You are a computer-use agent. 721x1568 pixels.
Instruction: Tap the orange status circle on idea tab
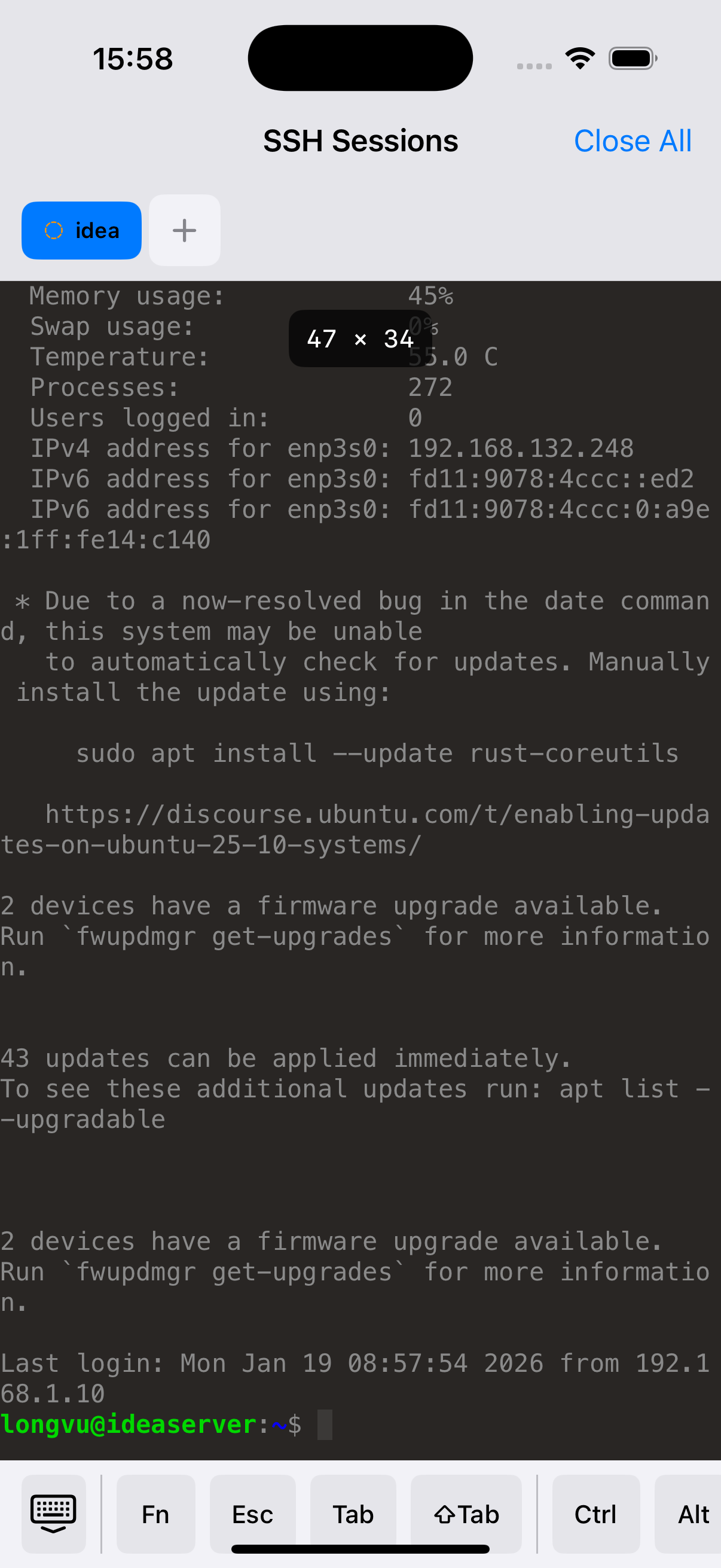pos(54,231)
